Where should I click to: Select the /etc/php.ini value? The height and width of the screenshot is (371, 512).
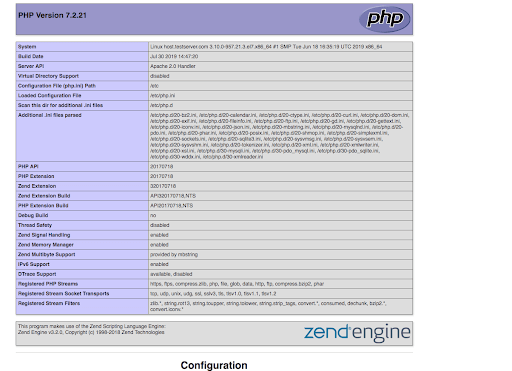coord(162,95)
